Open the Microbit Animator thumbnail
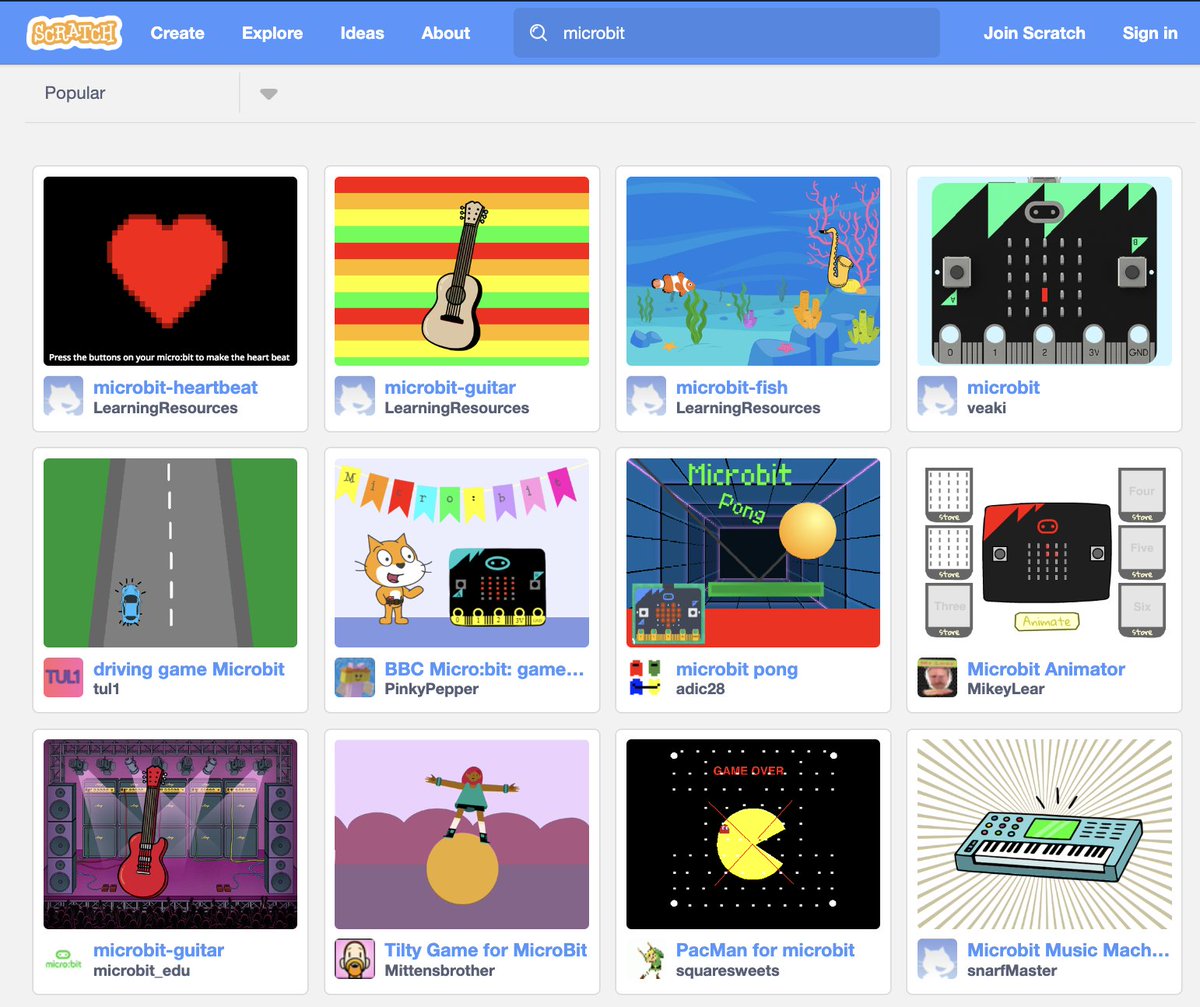The height and width of the screenshot is (1007, 1200). pyautogui.click(x=1045, y=553)
